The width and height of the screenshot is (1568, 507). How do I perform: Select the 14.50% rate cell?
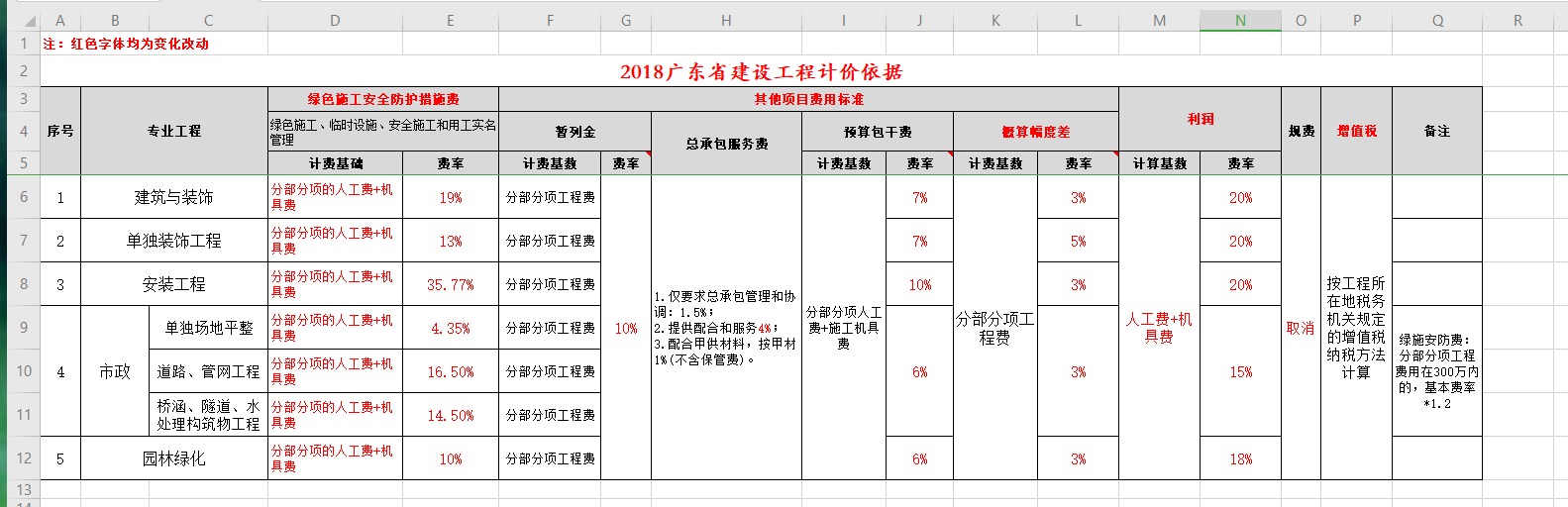[x=451, y=415]
